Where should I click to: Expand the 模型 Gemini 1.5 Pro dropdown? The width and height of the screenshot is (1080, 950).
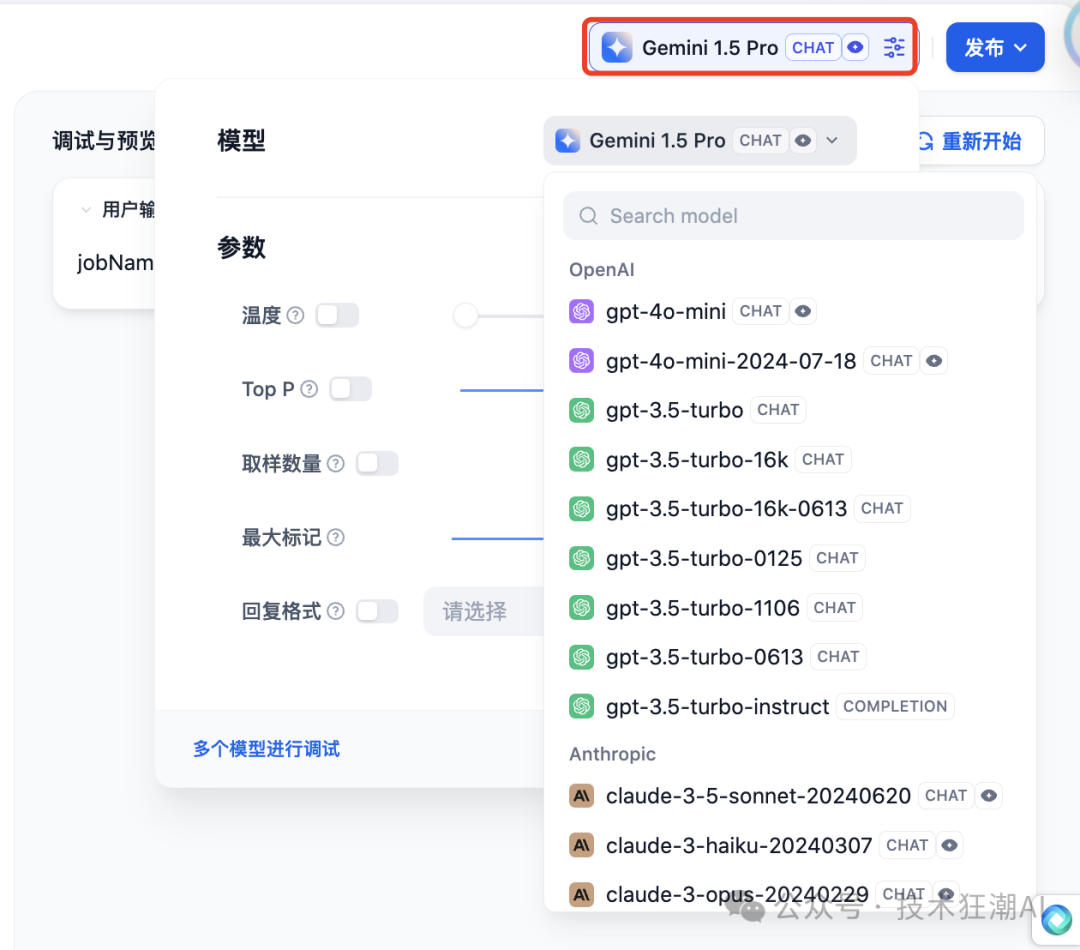(700, 141)
